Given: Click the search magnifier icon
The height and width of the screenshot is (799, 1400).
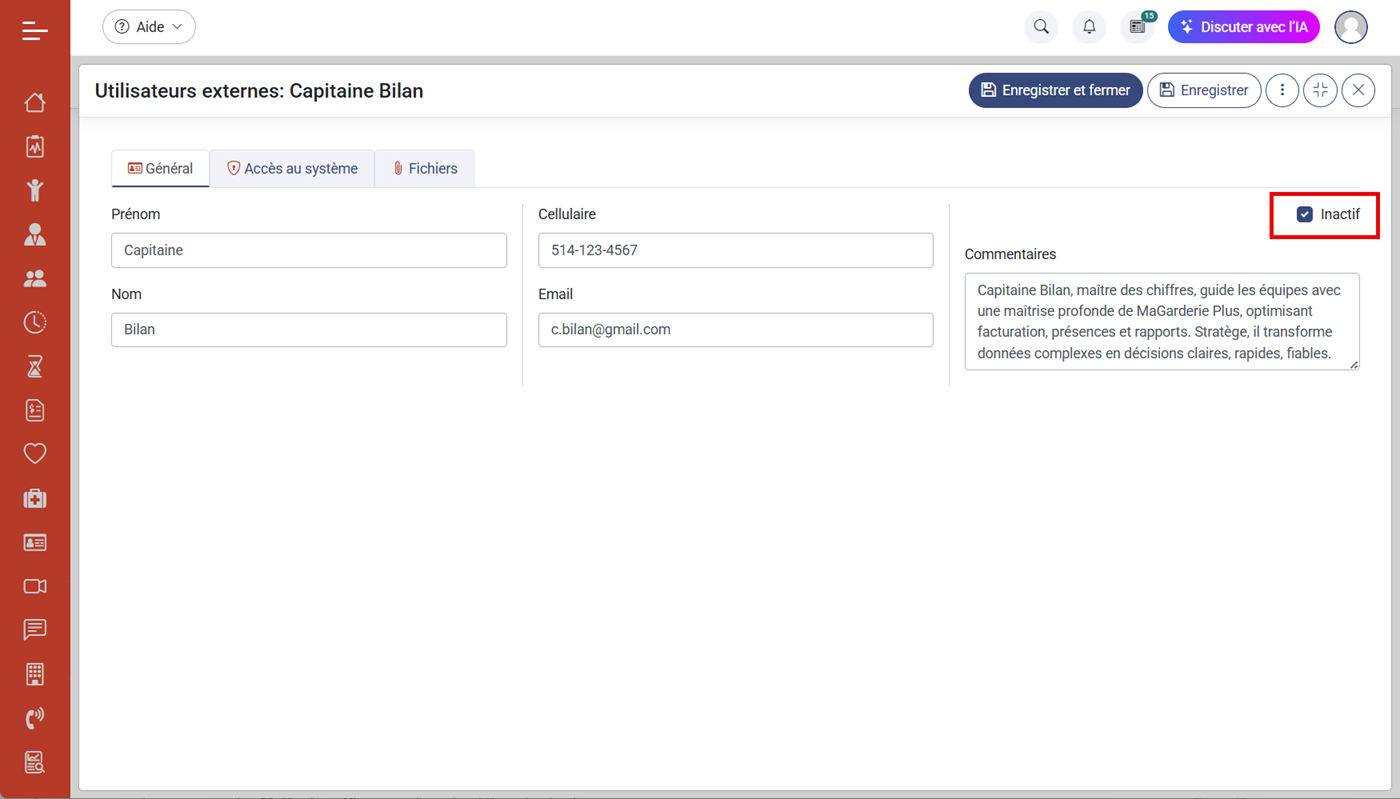Looking at the screenshot, I should [x=1041, y=27].
